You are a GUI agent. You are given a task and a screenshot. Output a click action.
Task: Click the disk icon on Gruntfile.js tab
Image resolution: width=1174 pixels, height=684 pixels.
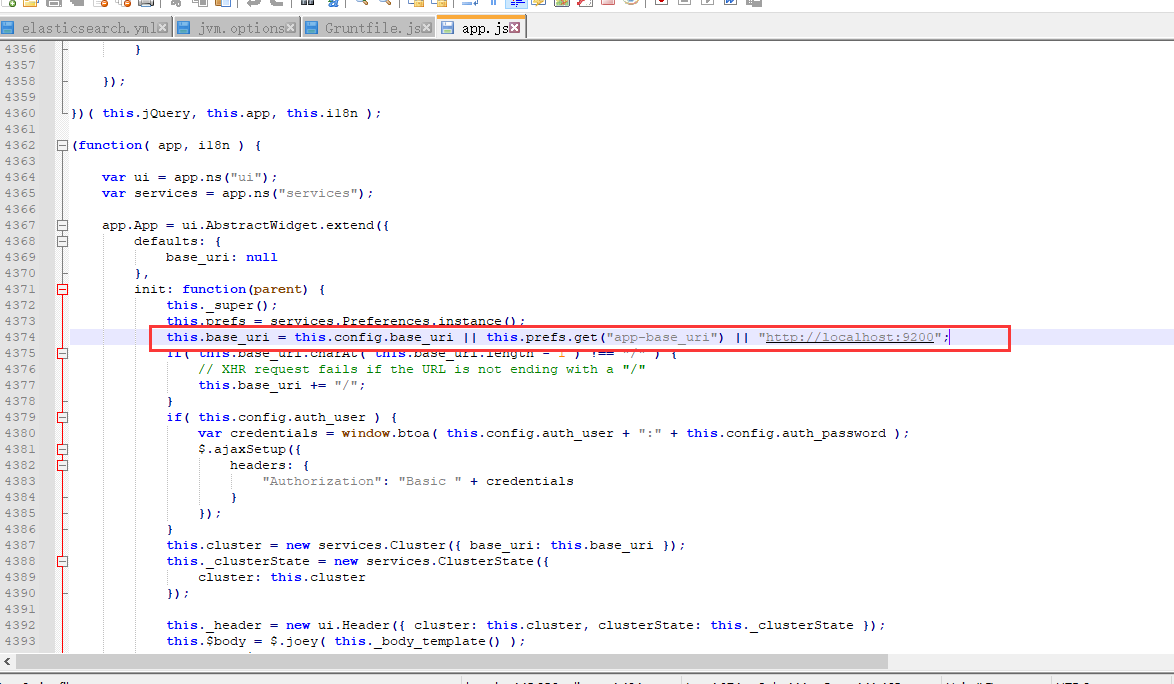(x=311, y=28)
